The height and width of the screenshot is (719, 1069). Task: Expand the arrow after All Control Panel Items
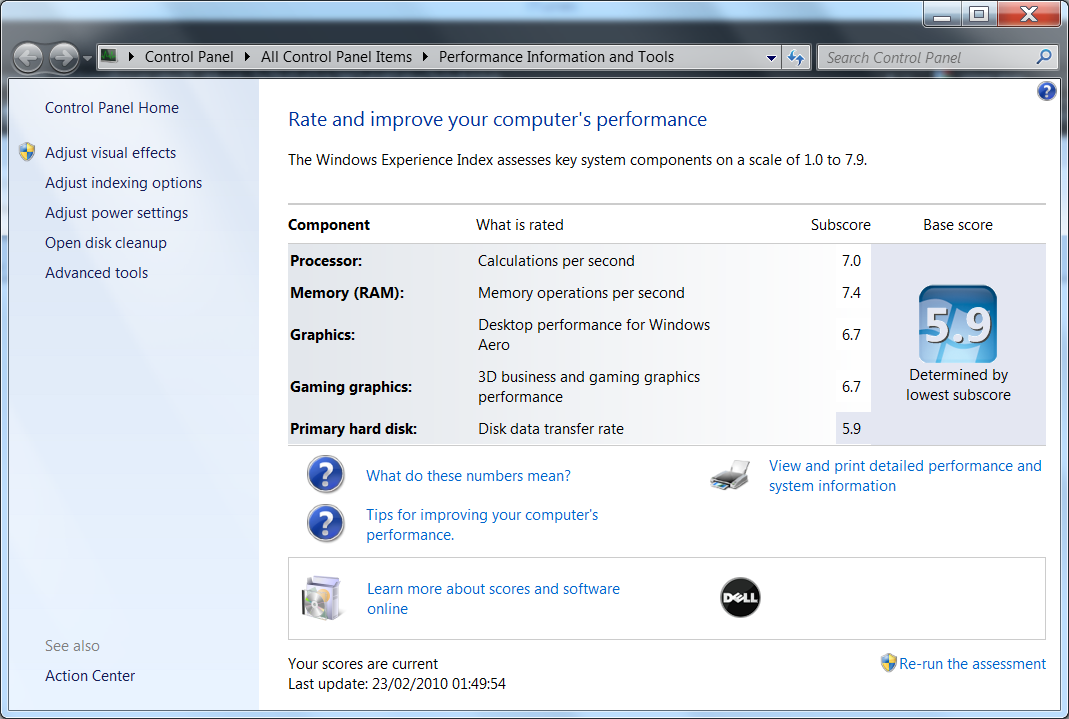coord(425,57)
